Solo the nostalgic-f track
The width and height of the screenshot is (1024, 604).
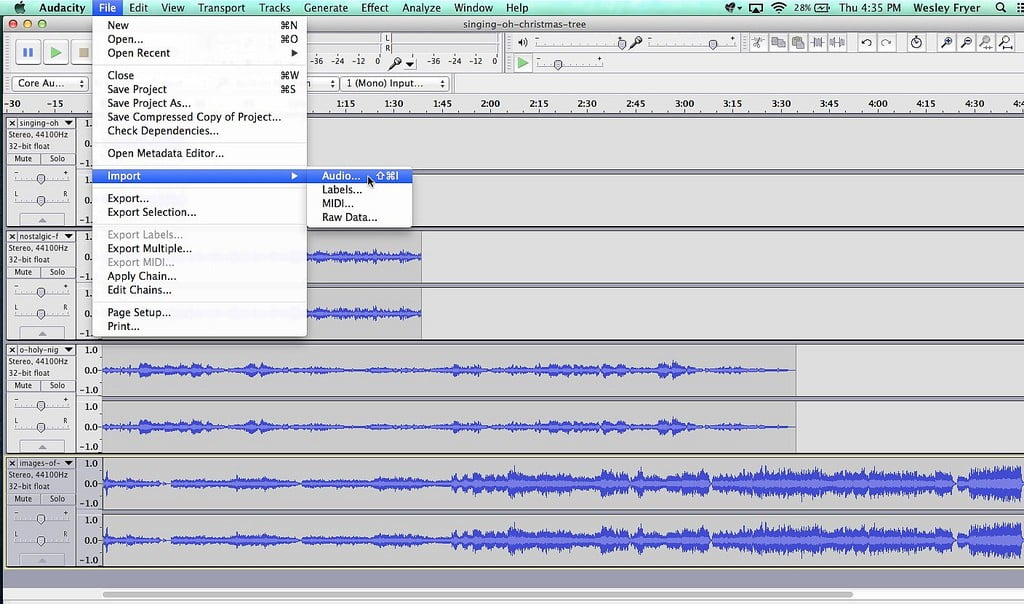coord(57,272)
